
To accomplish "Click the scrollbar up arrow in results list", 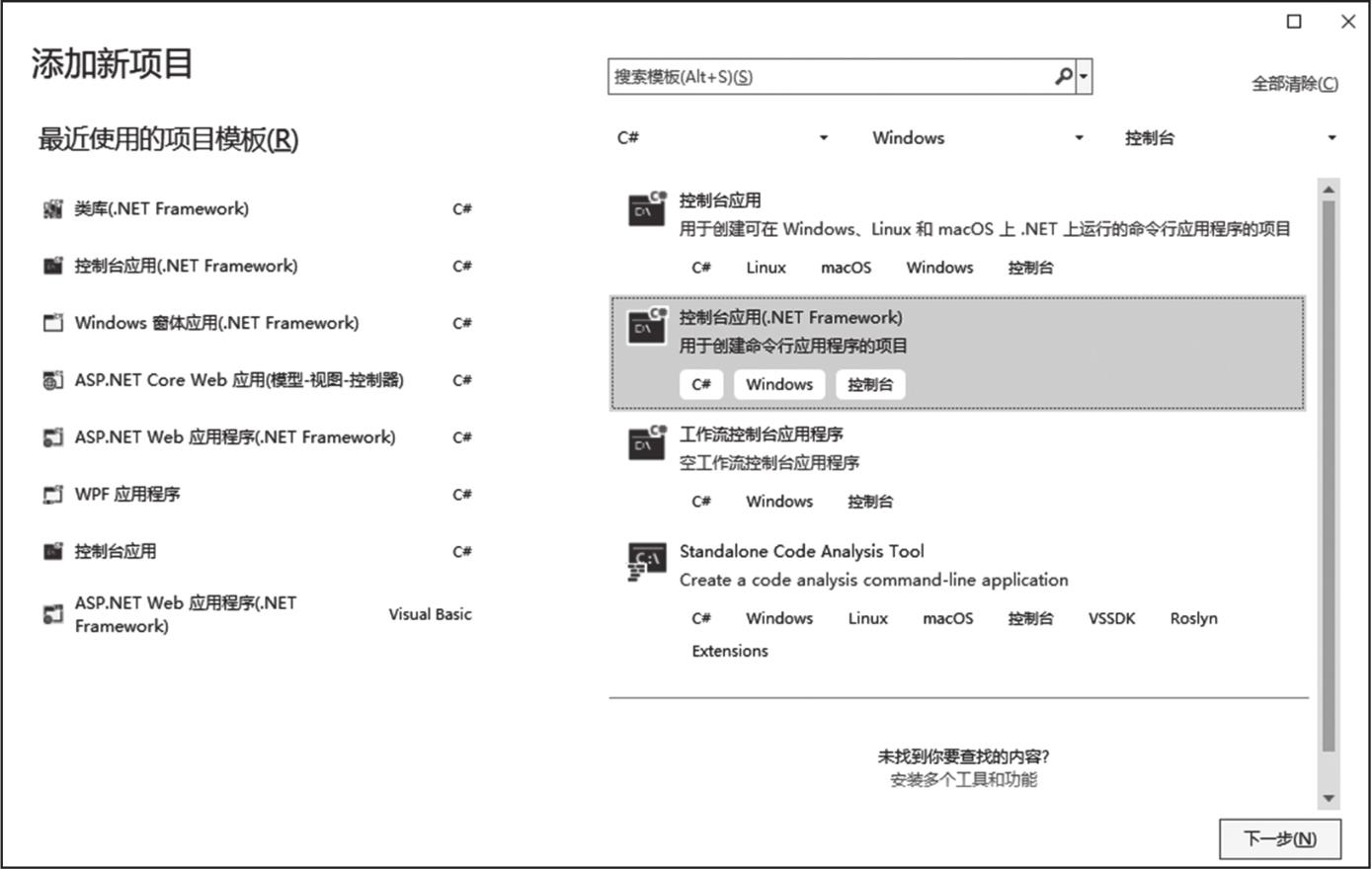I will pos(1329,189).
